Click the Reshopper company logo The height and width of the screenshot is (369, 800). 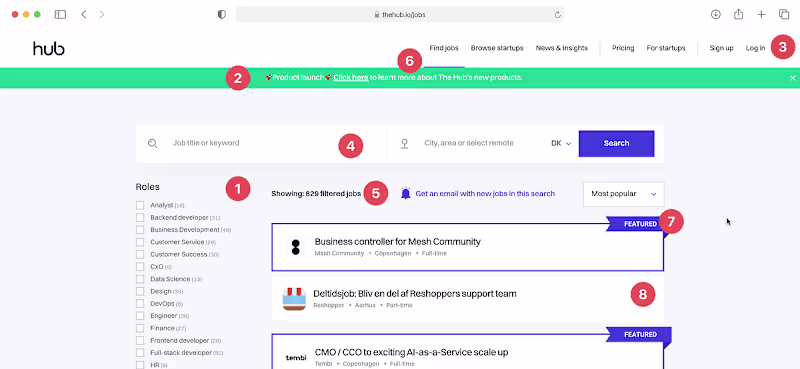pos(294,299)
